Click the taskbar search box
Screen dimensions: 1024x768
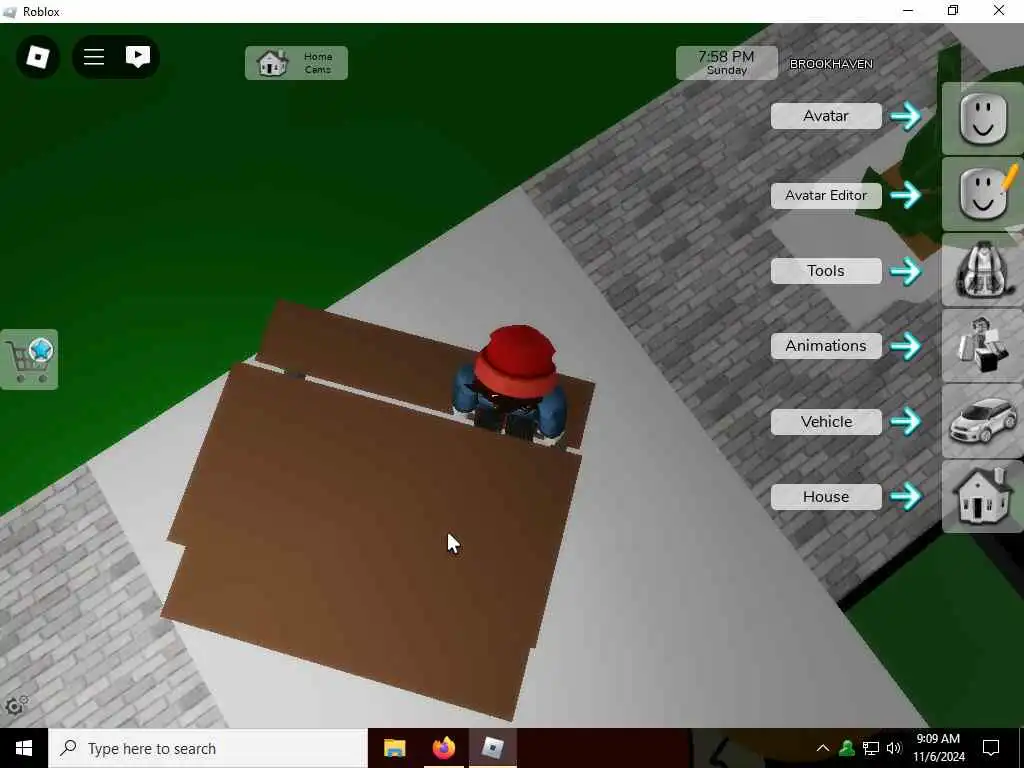tap(208, 748)
